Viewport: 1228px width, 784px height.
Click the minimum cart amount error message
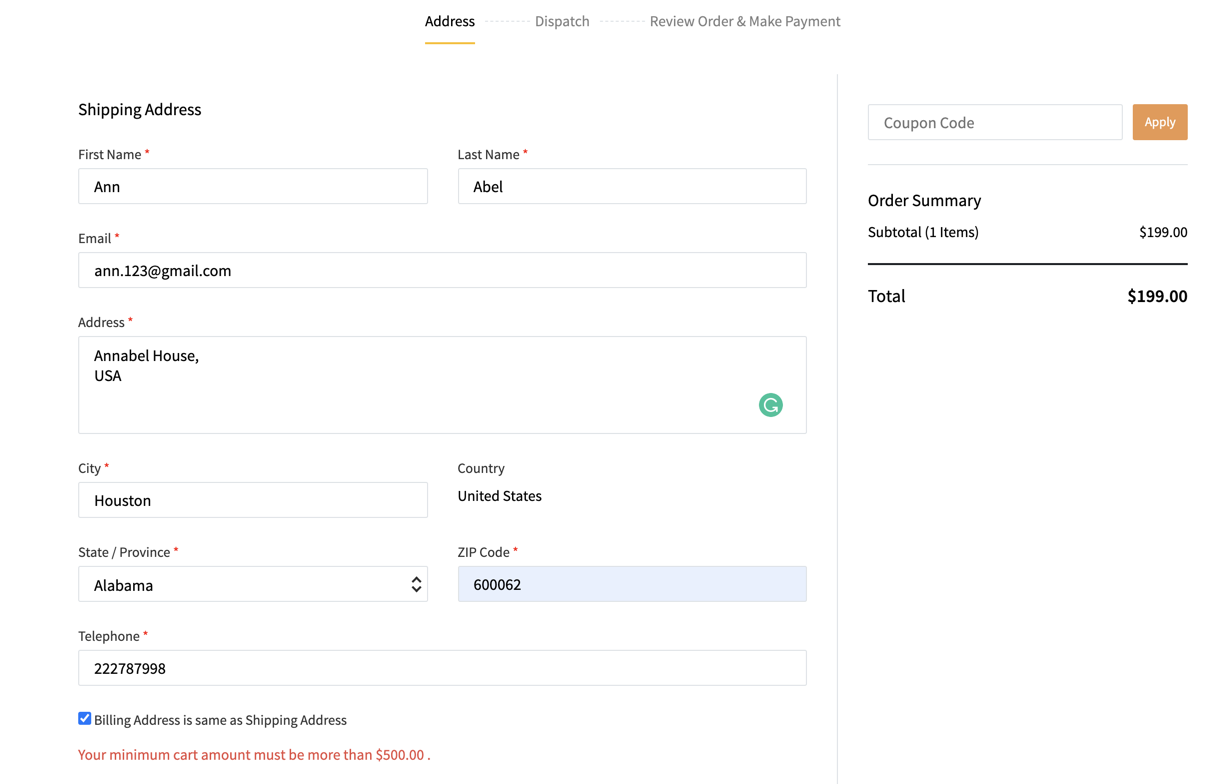click(x=254, y=755)
